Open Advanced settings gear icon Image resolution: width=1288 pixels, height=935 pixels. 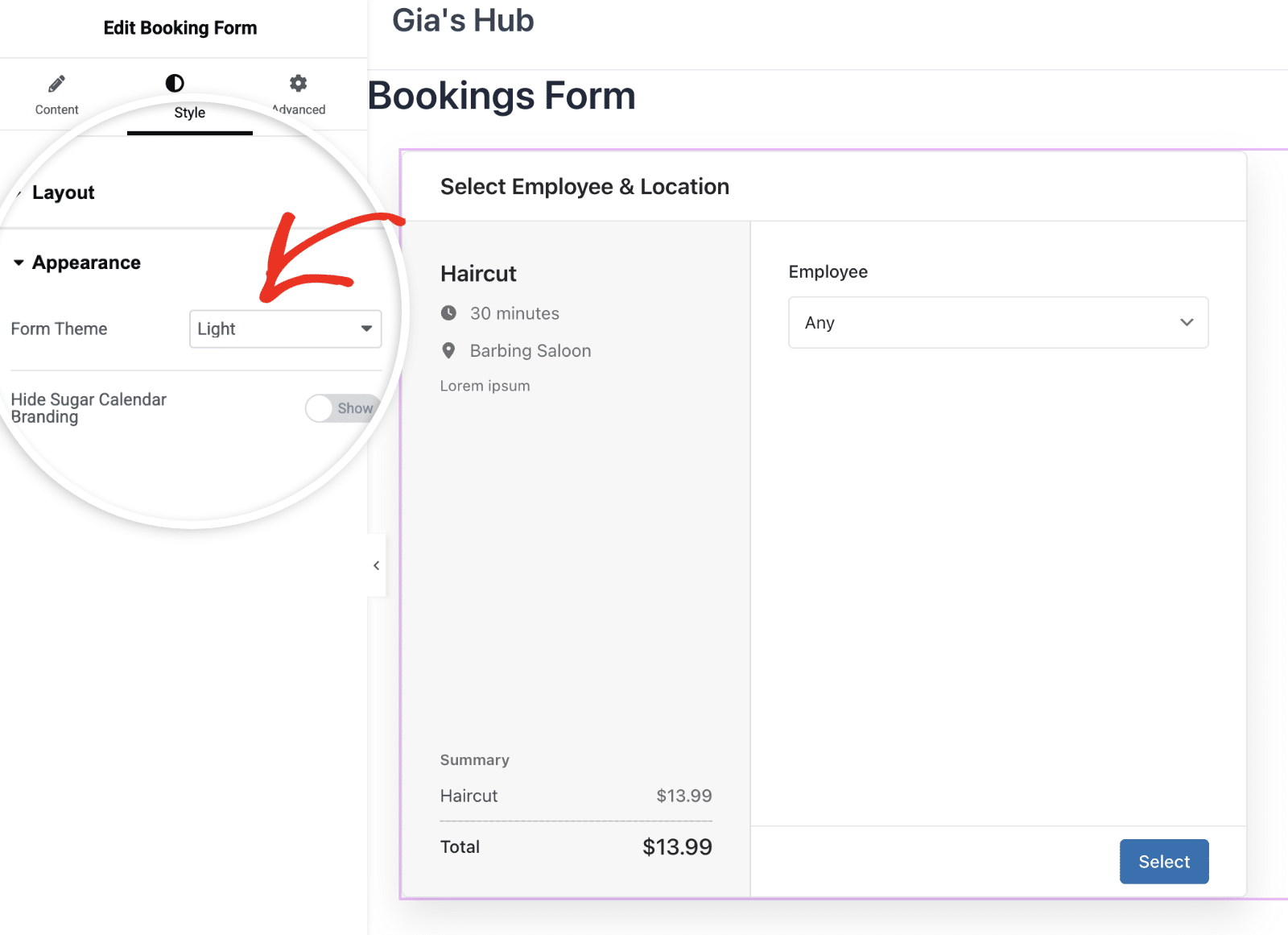tap(298, 83)
